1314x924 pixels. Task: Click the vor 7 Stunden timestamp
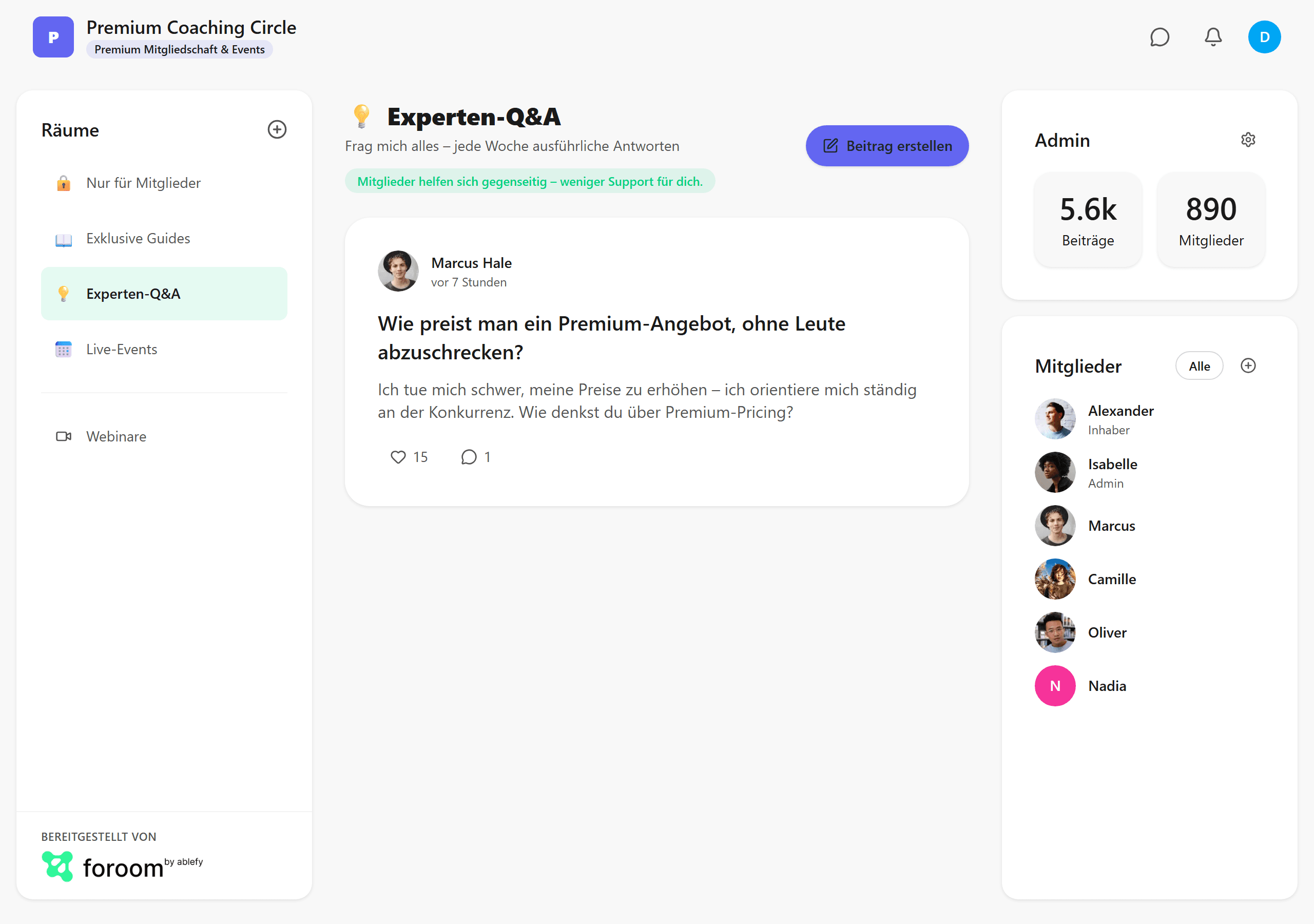click(469, 282)
